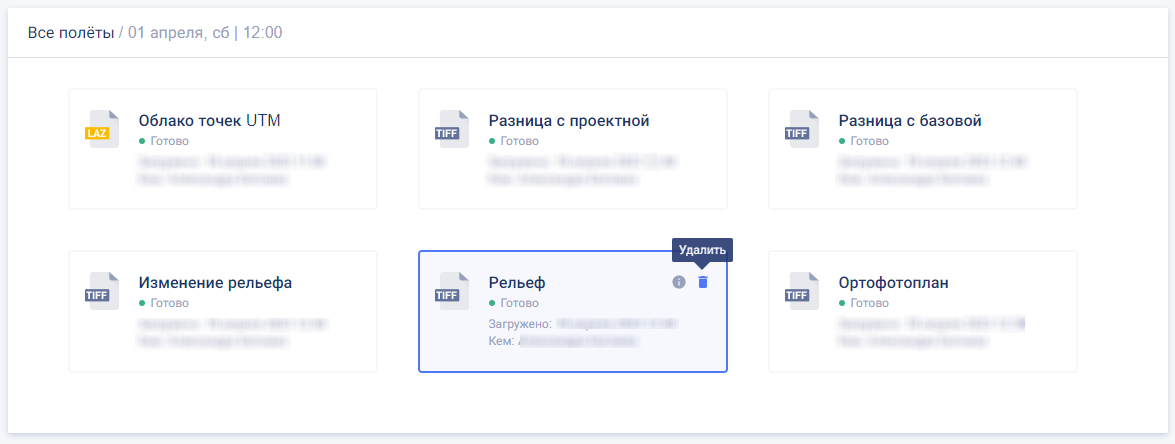This screenshot has width=1175, height=444.
Task: Click the info icon on Рельеф card
Action: coord(678,282)
